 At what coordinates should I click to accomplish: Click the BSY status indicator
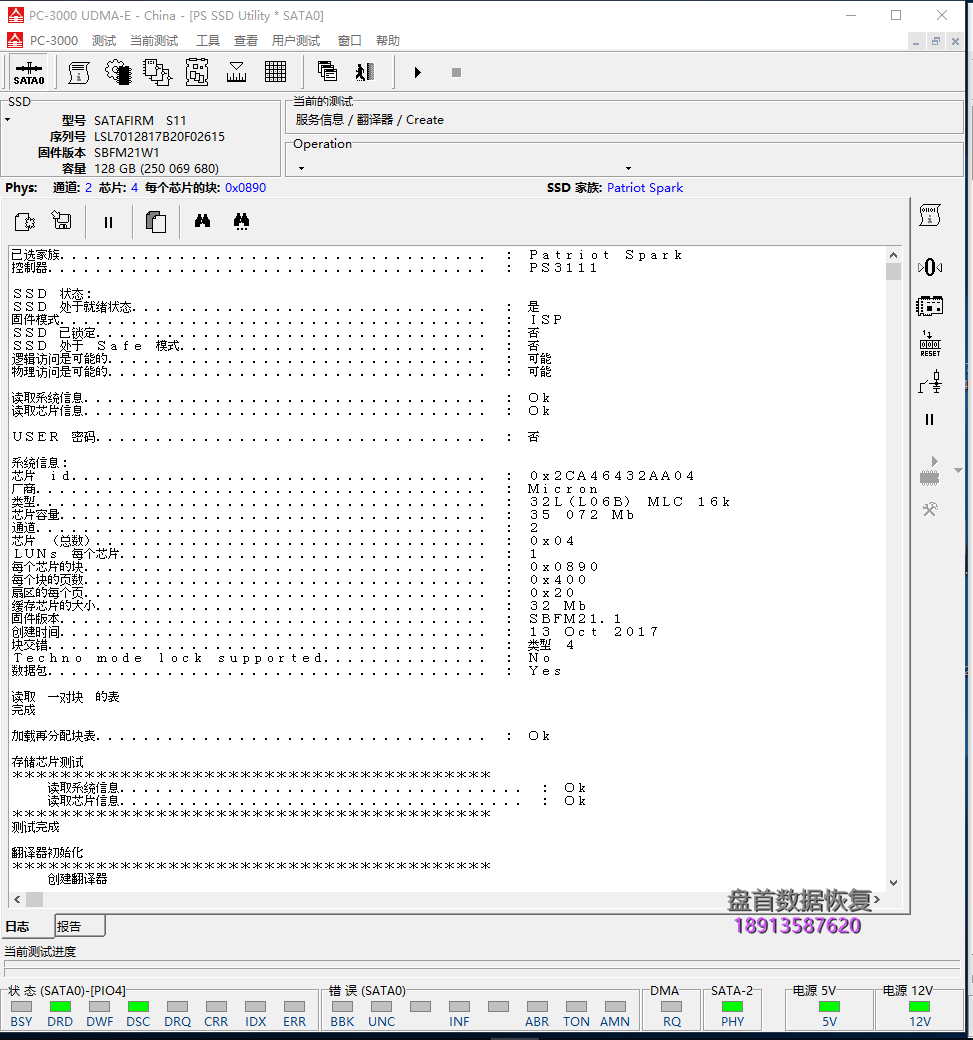pos(21,1007)
